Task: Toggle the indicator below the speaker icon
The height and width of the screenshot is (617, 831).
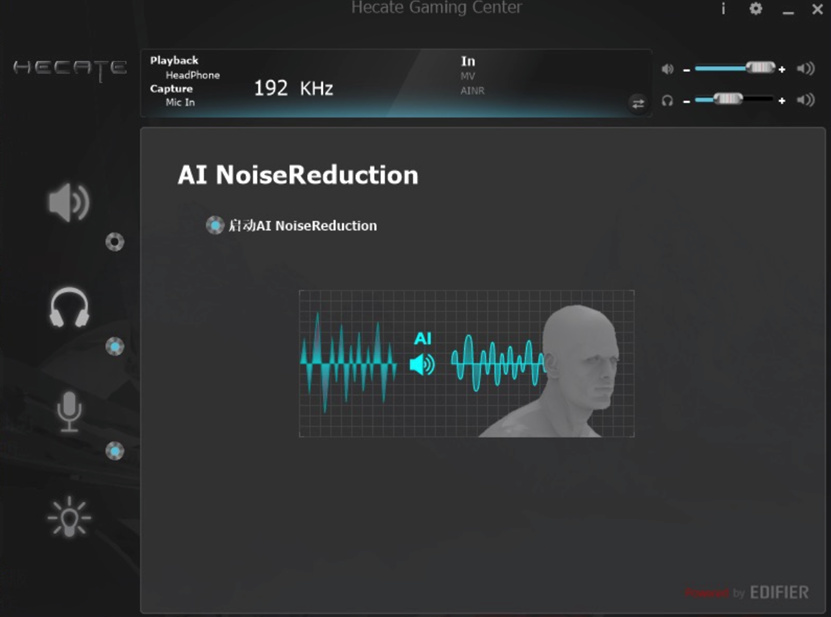Action: [x=114, y=242]
